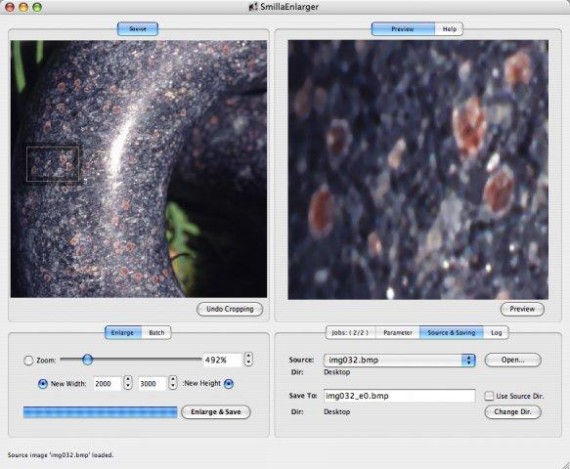Screen dimensions: 570x469
Task: Click the zoom percentage stepper arrows
Action: point(248,359)
